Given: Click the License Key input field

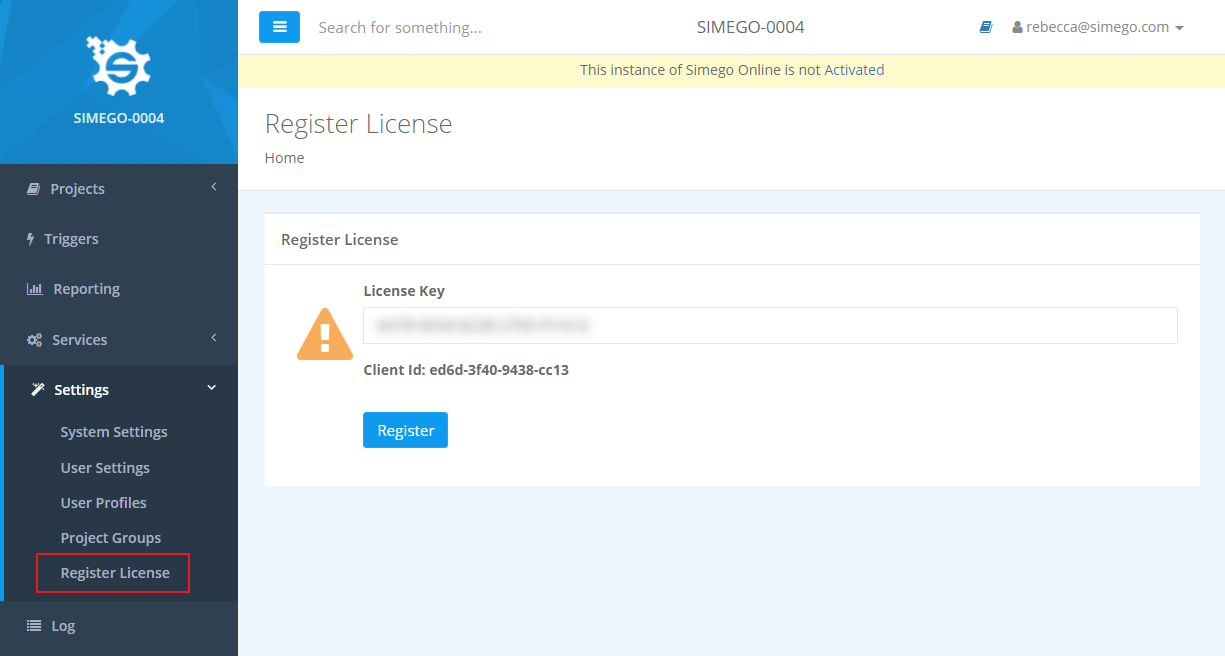Looking at the screenshot, I should 770,325.
